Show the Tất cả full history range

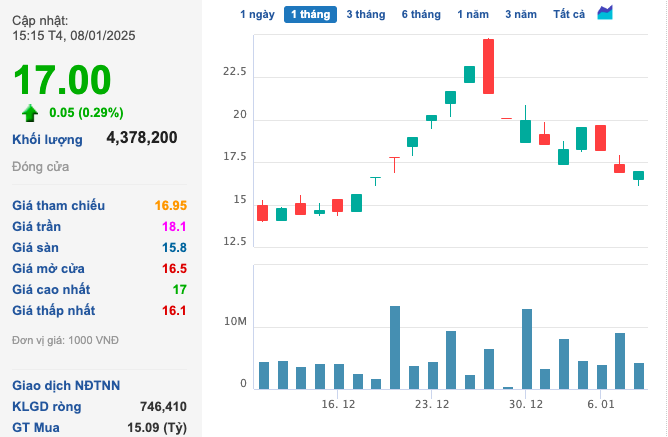pyautogui.click(x=569, y=14)
